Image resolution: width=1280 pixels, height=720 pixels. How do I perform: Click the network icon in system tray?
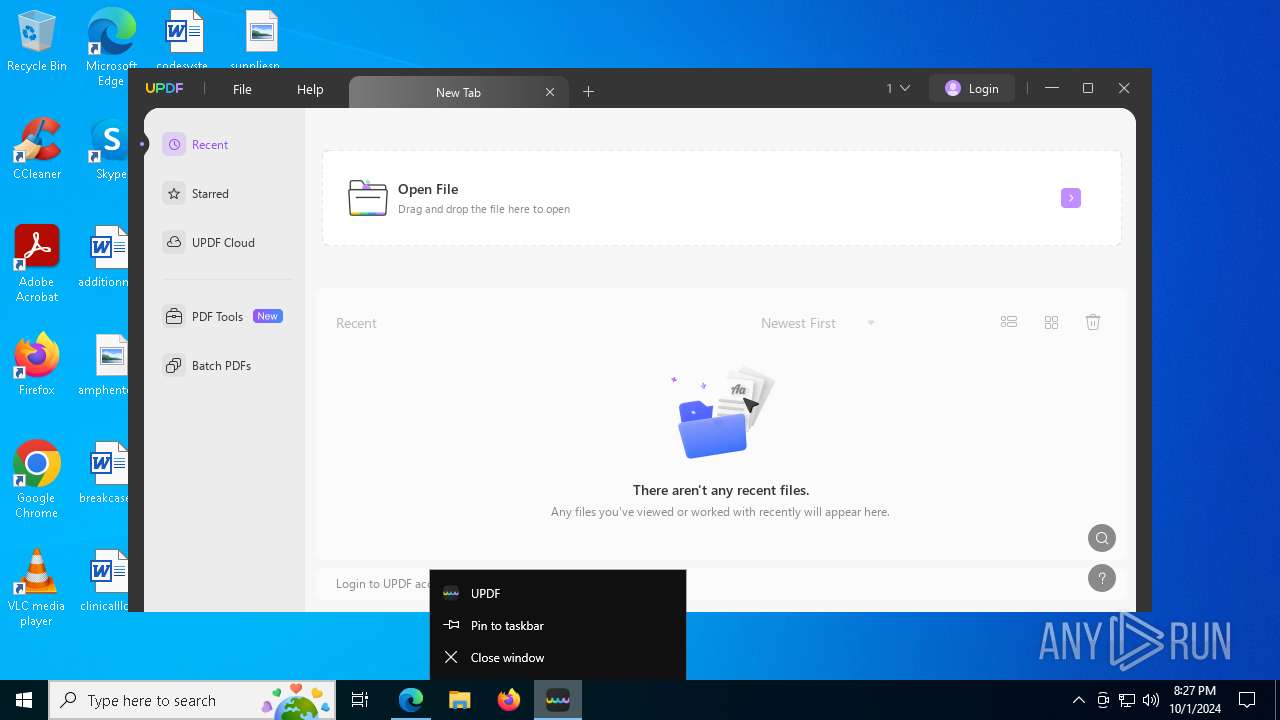(x=1126, y=700)
